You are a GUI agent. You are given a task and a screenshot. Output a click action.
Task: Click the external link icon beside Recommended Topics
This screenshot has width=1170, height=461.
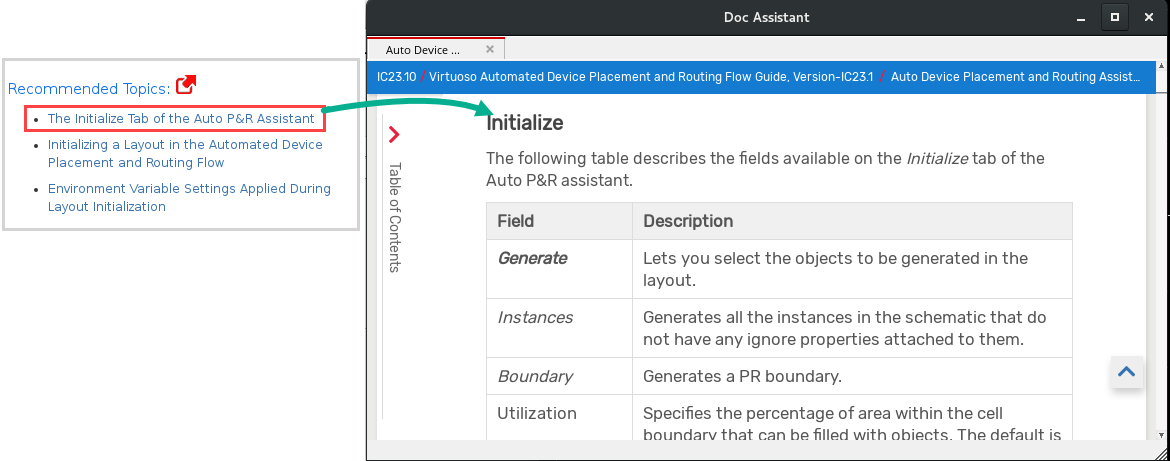pos(185,86)
